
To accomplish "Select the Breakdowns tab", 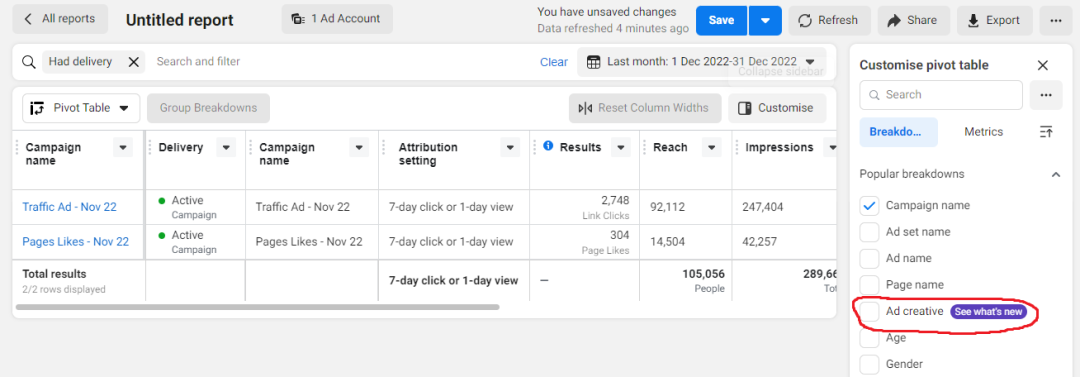I will pyautogui.click(x=898, y=132).
